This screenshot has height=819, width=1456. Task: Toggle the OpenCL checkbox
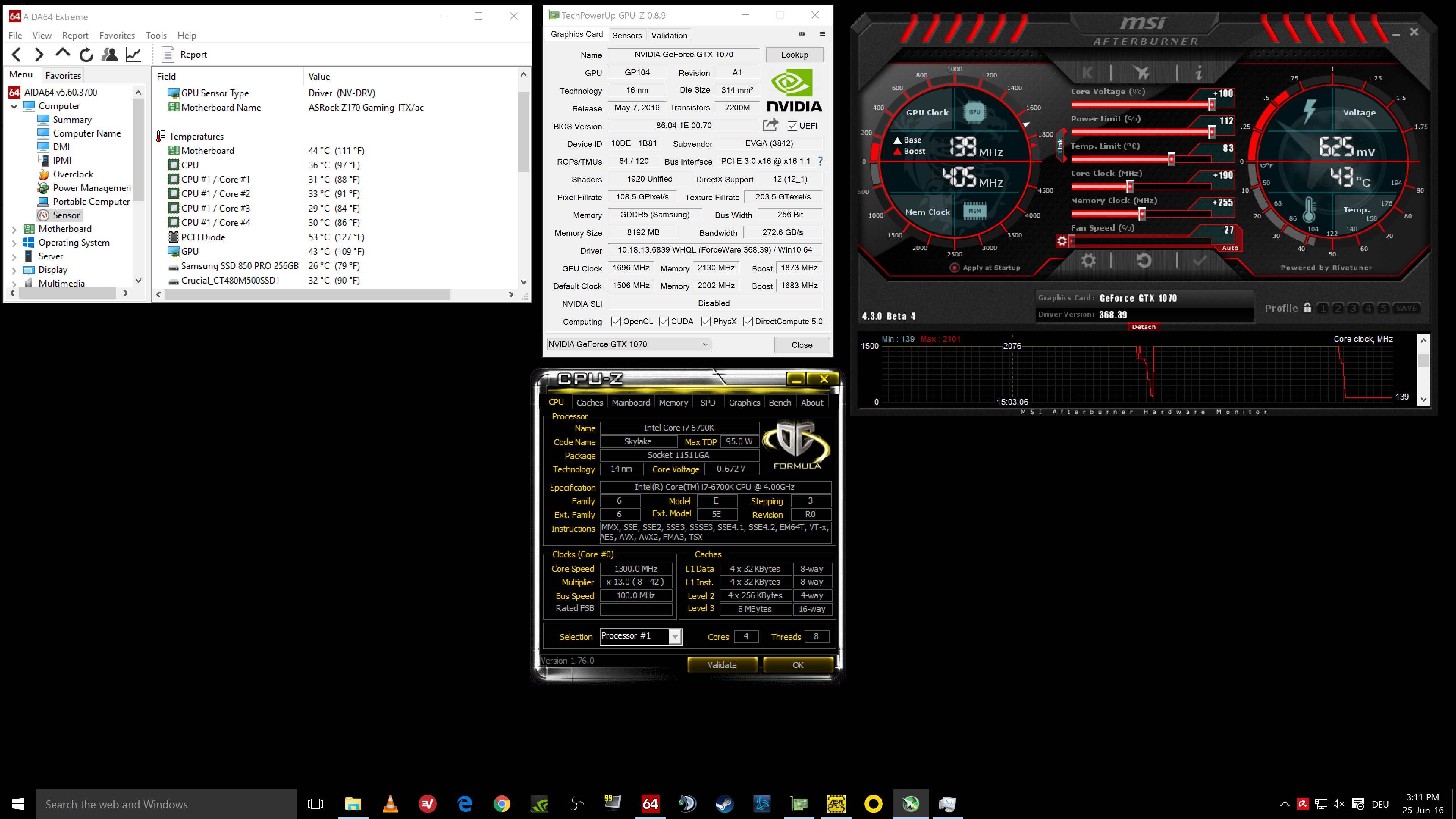point(616,322)
